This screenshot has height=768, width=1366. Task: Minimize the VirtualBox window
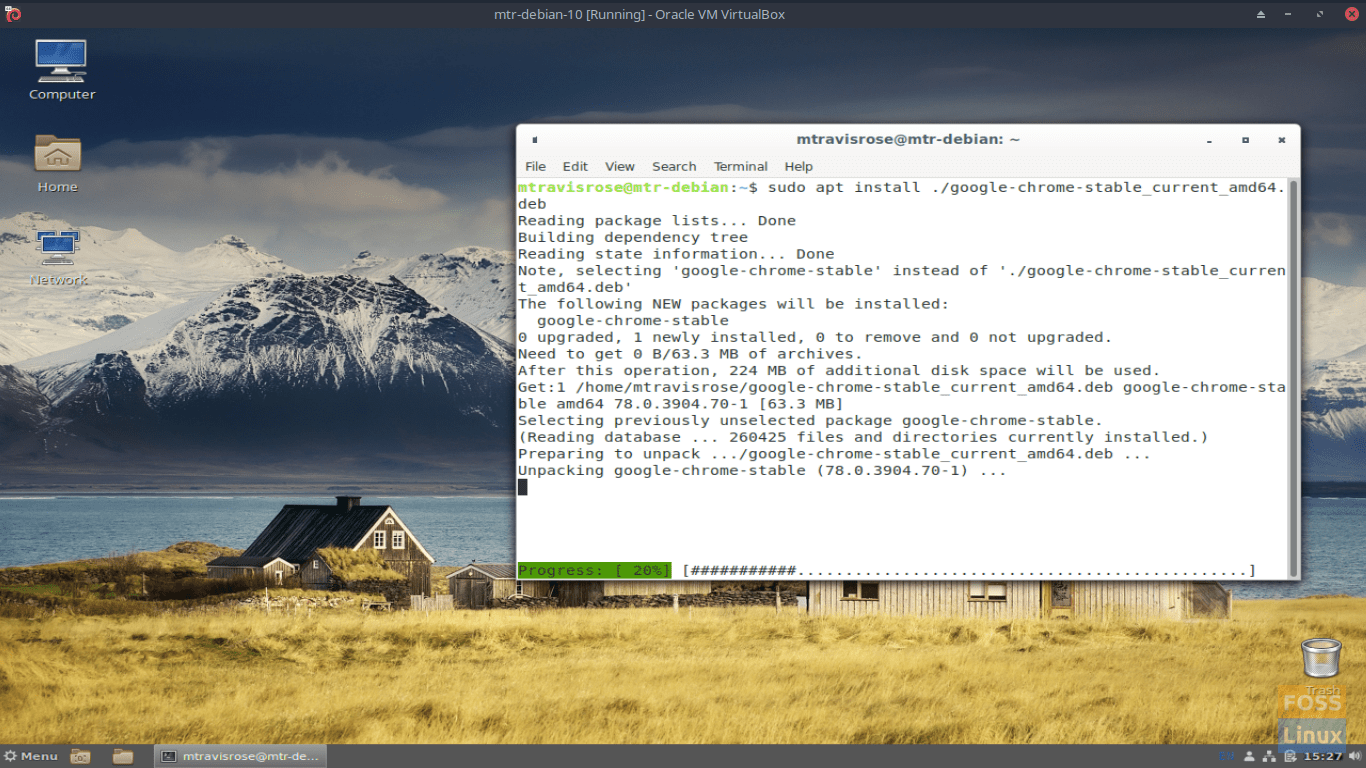(1289, 14)
